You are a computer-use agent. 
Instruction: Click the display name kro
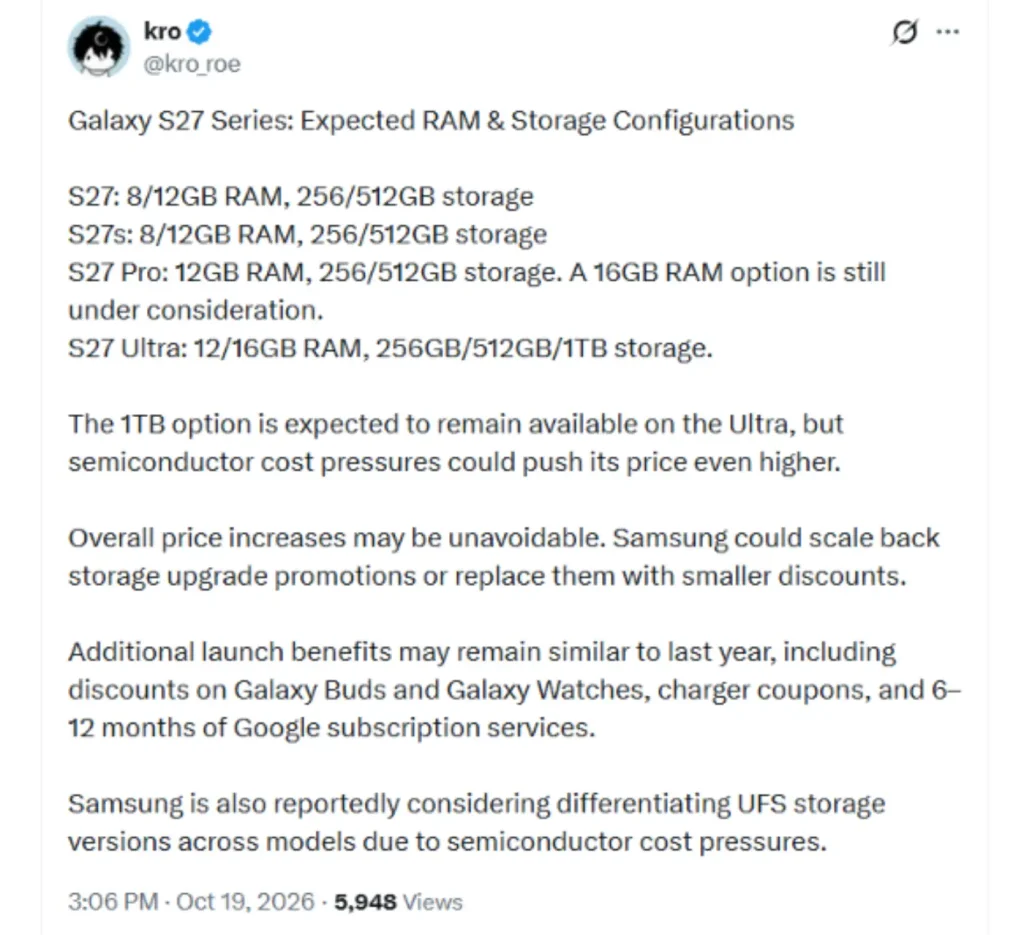click(x=162, y=31)
